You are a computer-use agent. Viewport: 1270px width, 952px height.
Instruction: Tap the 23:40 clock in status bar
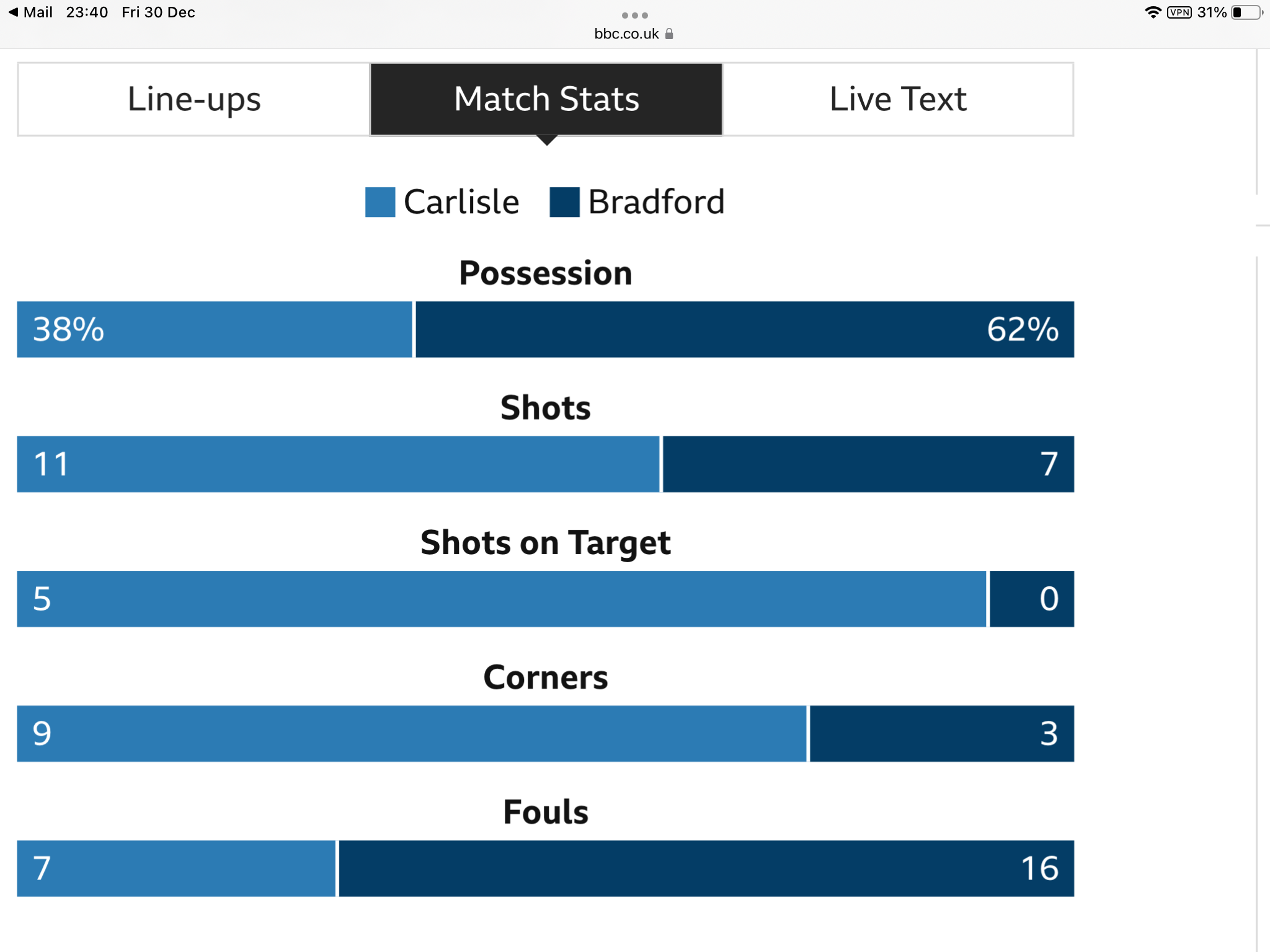[x=87, y=12]
